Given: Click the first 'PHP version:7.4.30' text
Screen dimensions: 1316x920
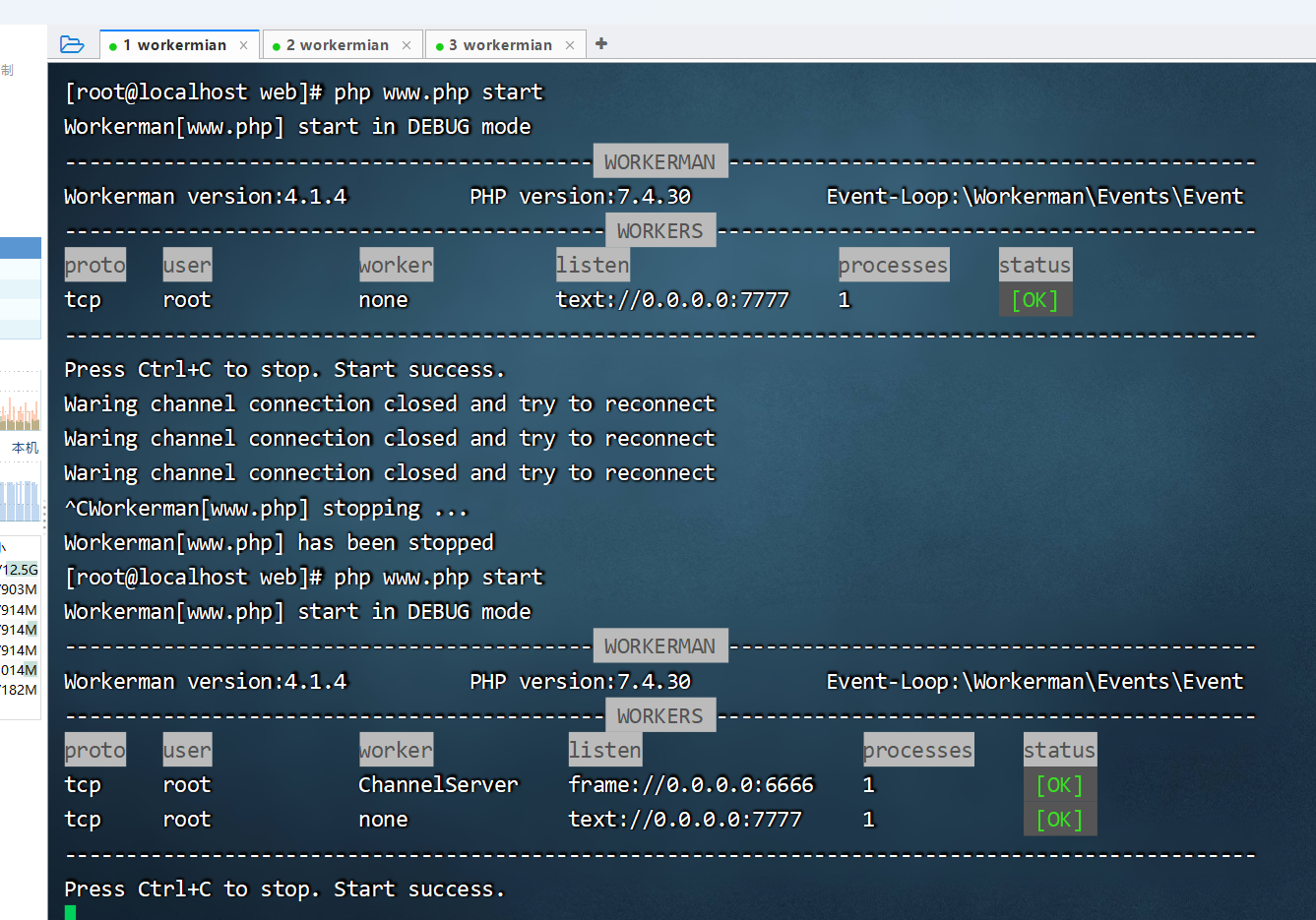Looking at the screenshot, I should pos(581,197).
